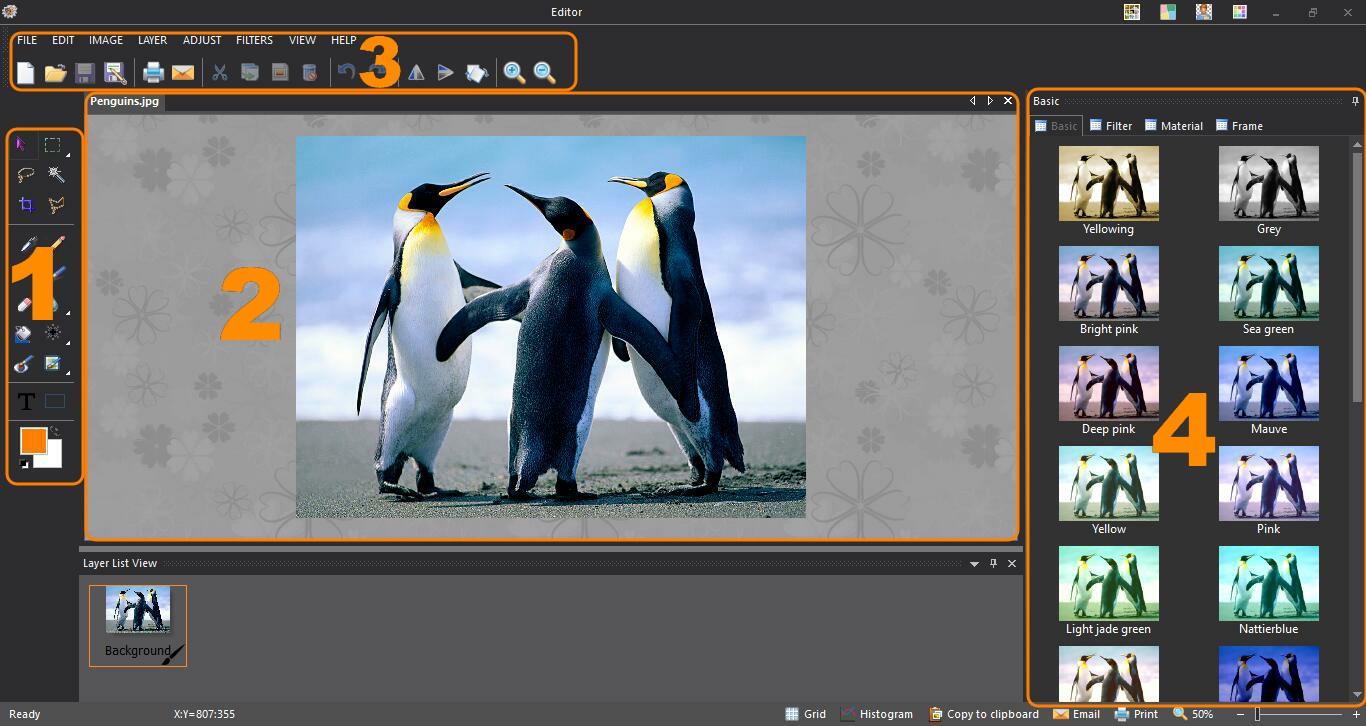Click Copy to clipboard in status bar

(x=983, y=714)
